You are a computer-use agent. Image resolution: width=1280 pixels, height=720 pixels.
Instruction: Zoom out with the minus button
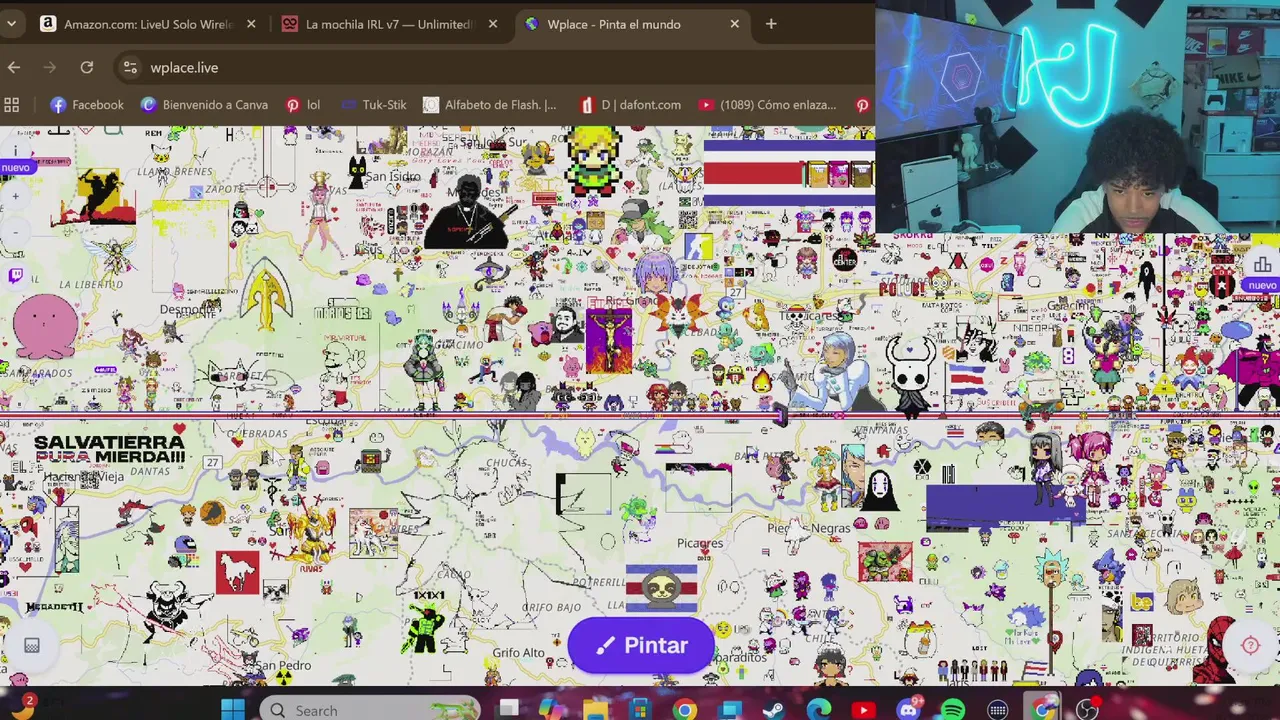coord(15,232)
